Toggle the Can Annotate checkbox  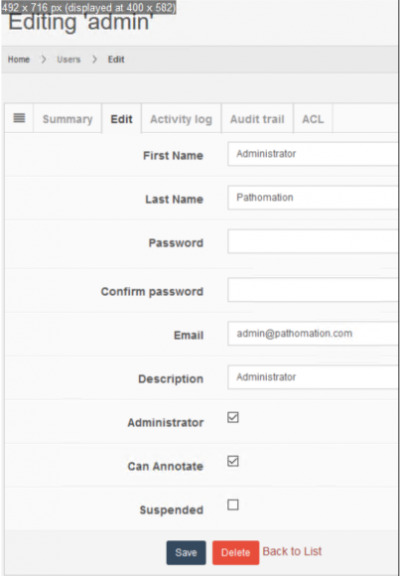[x=233, y=461]
